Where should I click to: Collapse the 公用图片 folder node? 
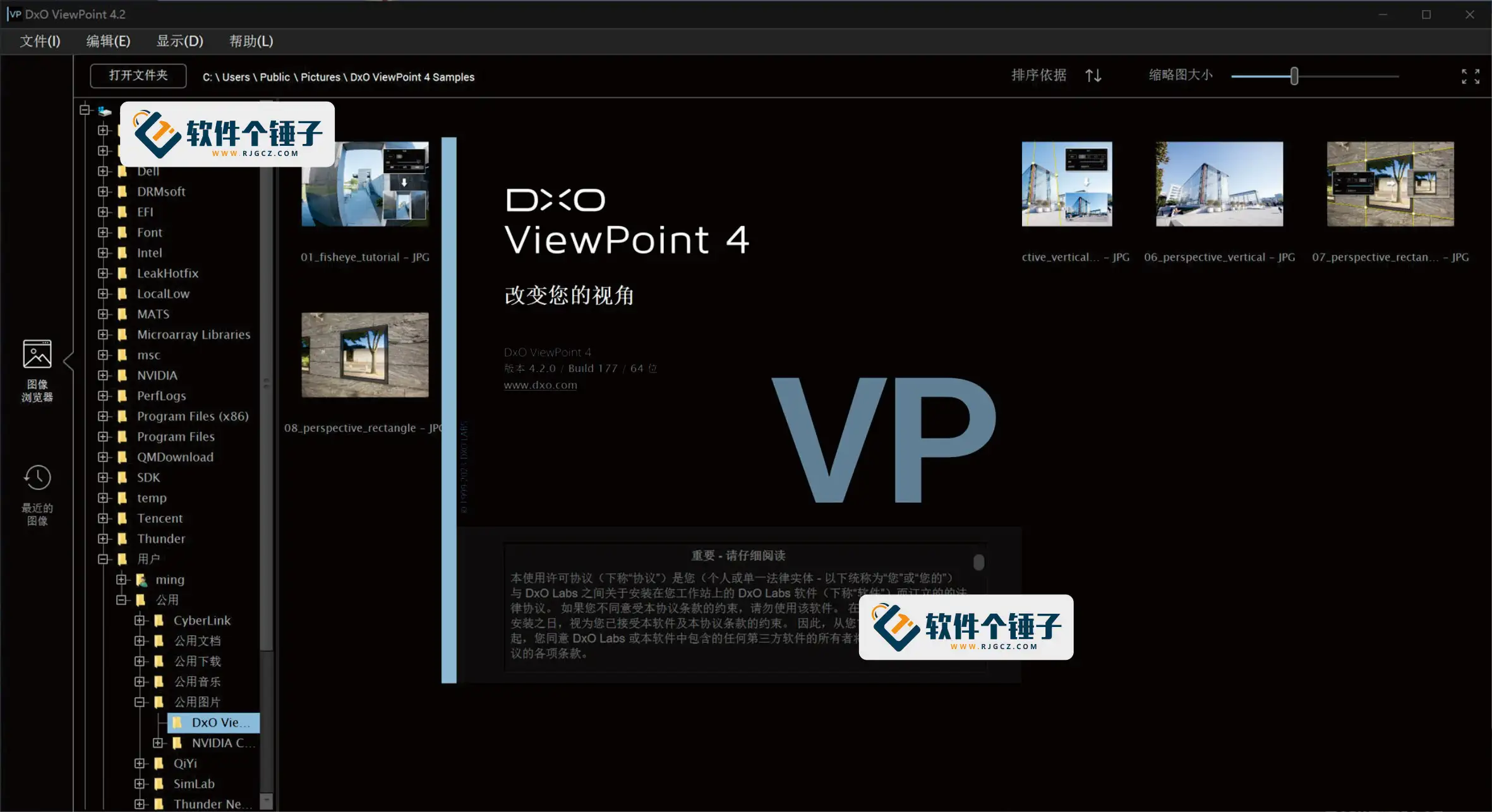point(140,702)
